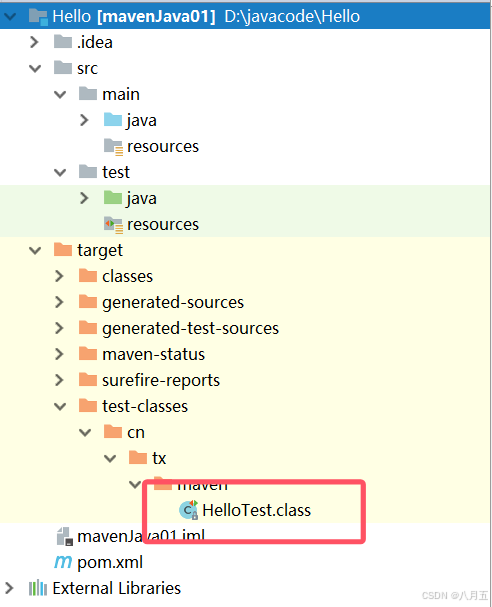492x607 pixels.
Task: Expand the generated-sources folder arrow
Action: click(59, 302)
